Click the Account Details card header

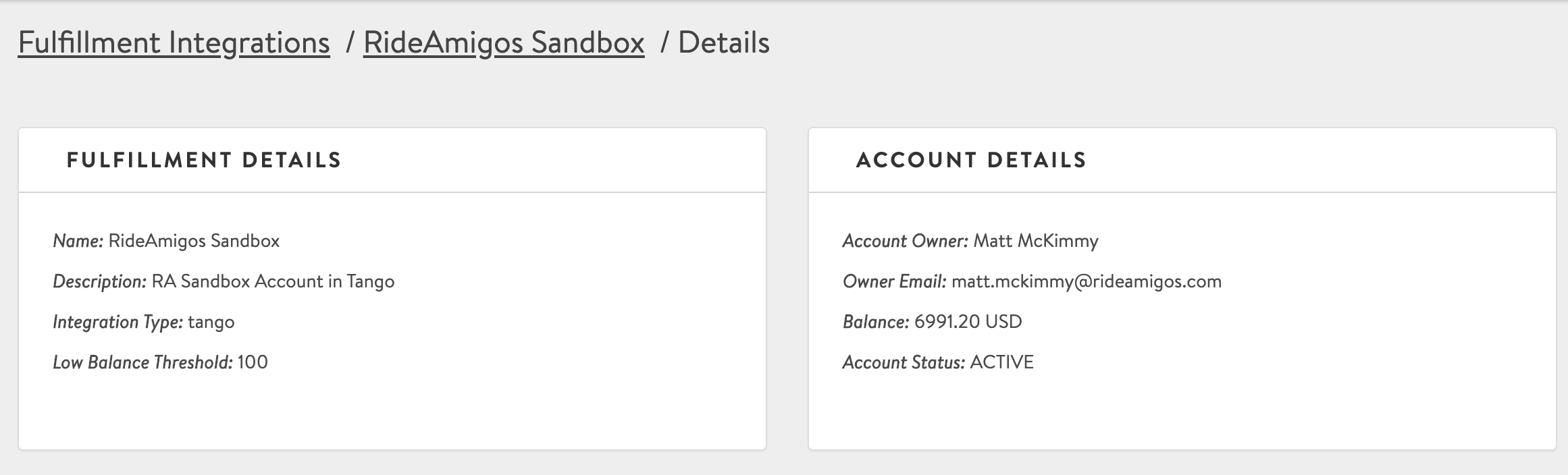pos(971,160)
